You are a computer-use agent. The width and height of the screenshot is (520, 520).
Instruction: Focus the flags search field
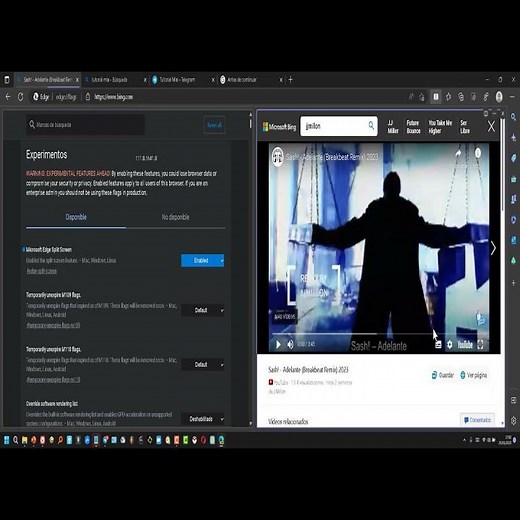tap(85, 125)
